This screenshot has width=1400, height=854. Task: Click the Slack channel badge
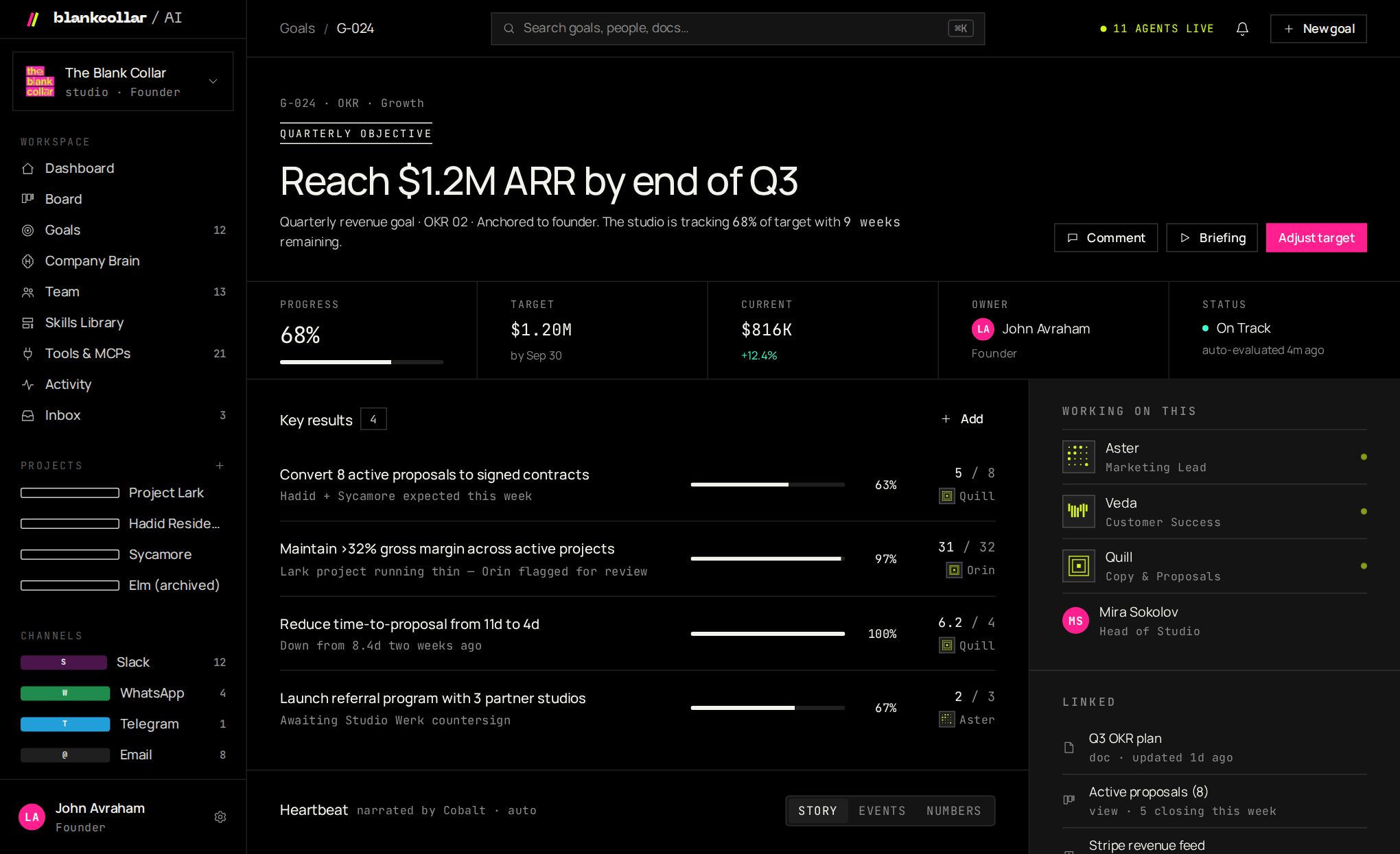[64, 663]
